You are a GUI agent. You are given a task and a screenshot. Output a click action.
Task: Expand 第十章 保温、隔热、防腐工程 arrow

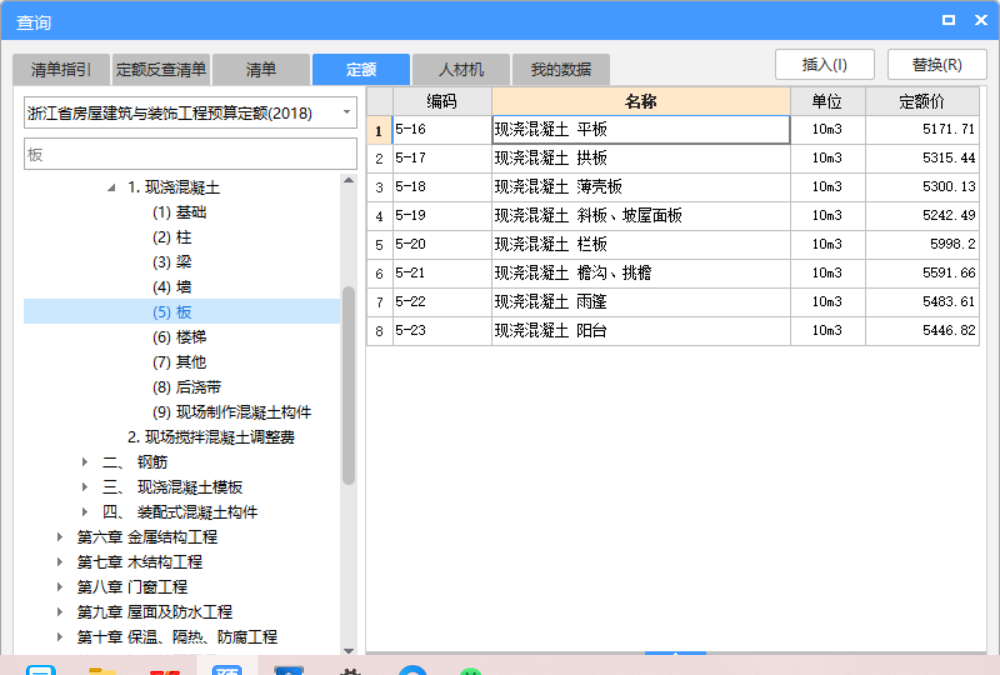60,637
